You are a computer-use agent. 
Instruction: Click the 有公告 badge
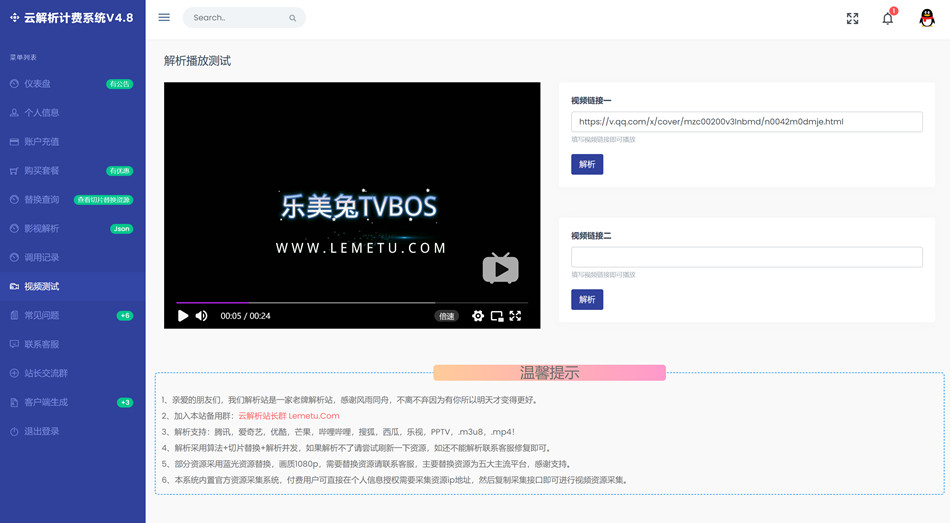(119, 84)
